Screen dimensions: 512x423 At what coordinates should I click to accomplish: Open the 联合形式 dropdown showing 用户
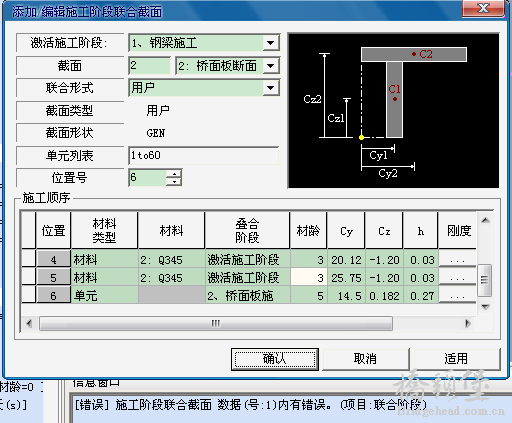tap(270, 88)
